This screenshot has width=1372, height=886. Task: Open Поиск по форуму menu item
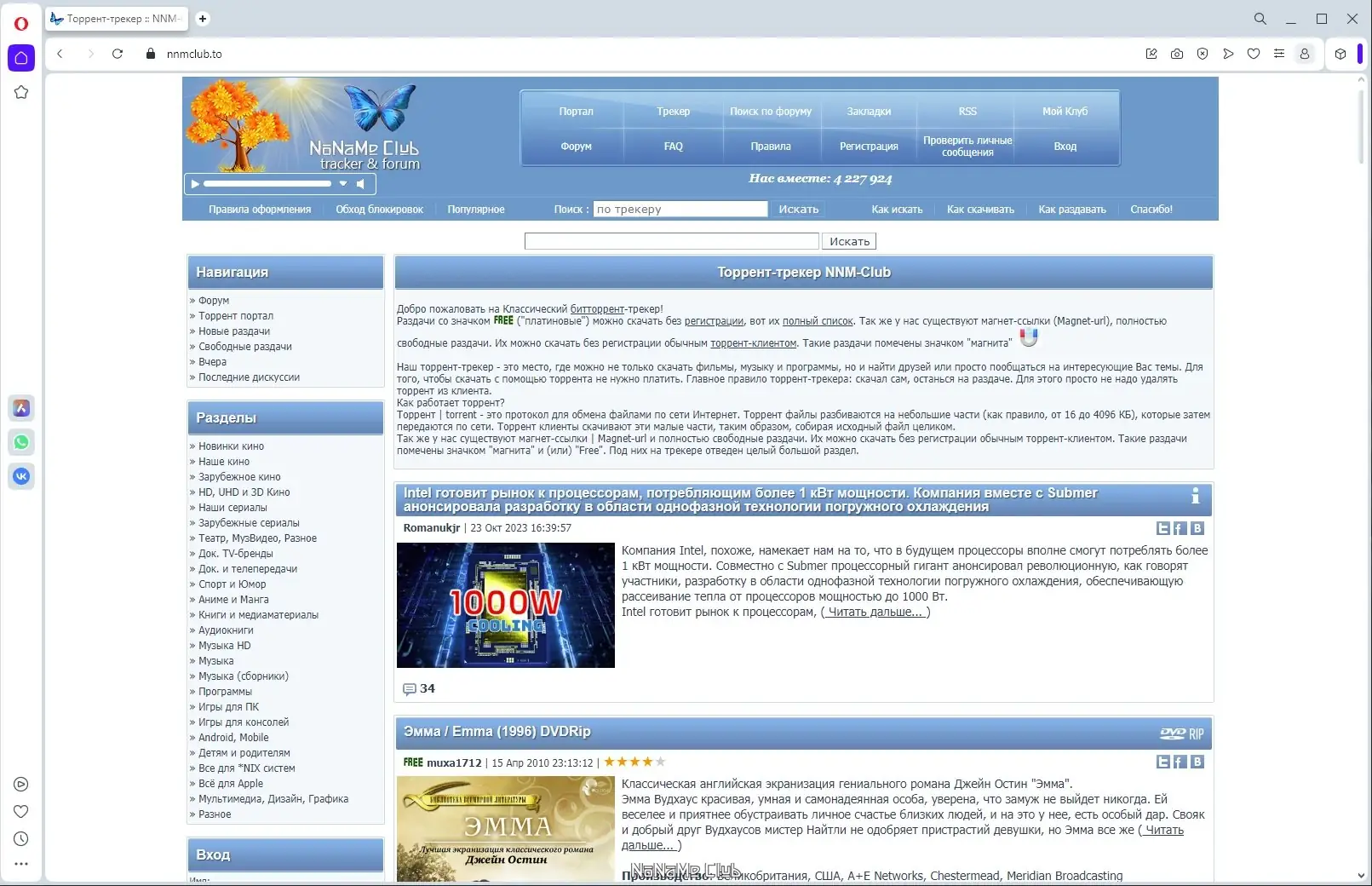[x=771, y=112]
